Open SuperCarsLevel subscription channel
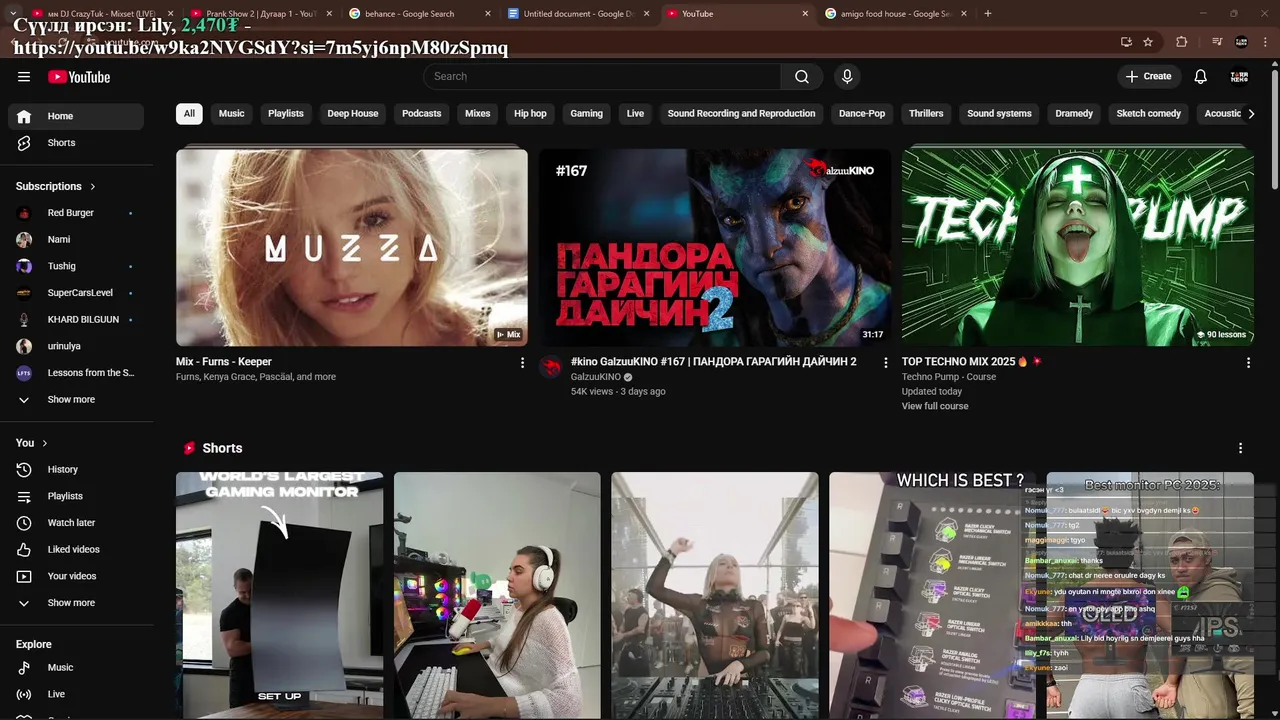1280x720 pixels. tap(76, 293)
